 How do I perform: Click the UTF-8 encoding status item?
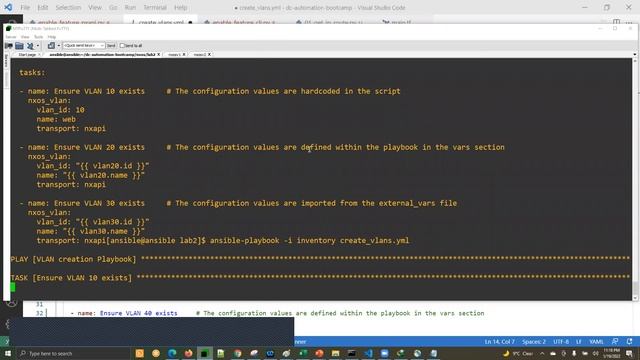click(x=561, y=342)
